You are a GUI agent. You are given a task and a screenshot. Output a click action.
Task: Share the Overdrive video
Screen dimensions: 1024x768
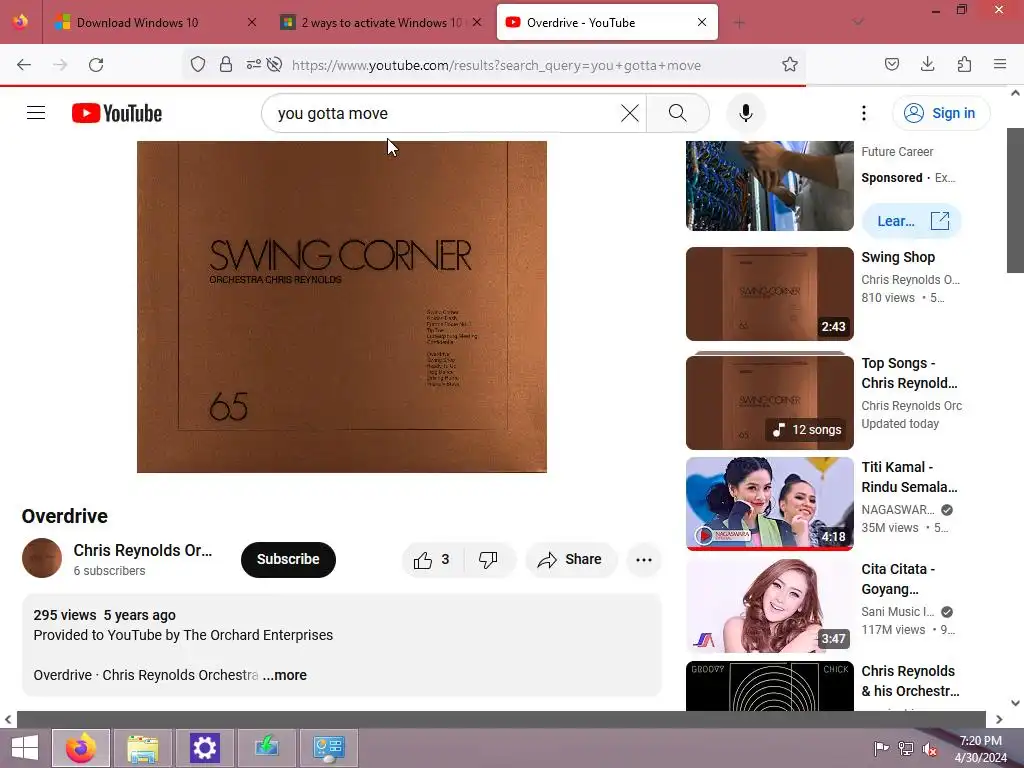tap(569, 560)
